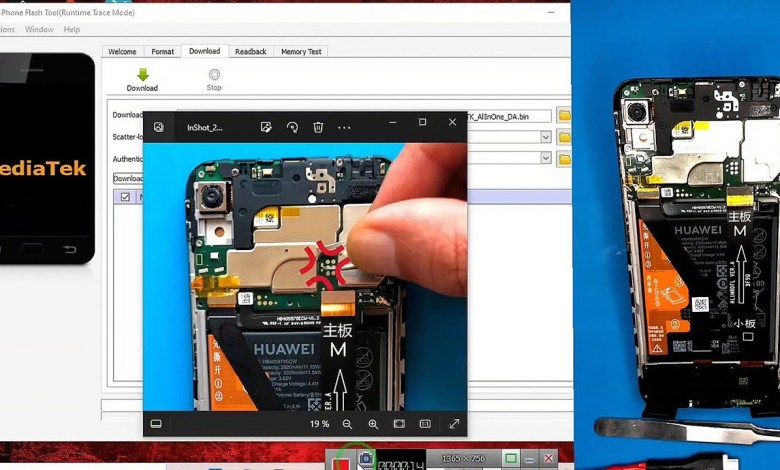Delete the photo with the trash icon
The height and width of the screenshot is (470, 780).
tap(318, 127)
